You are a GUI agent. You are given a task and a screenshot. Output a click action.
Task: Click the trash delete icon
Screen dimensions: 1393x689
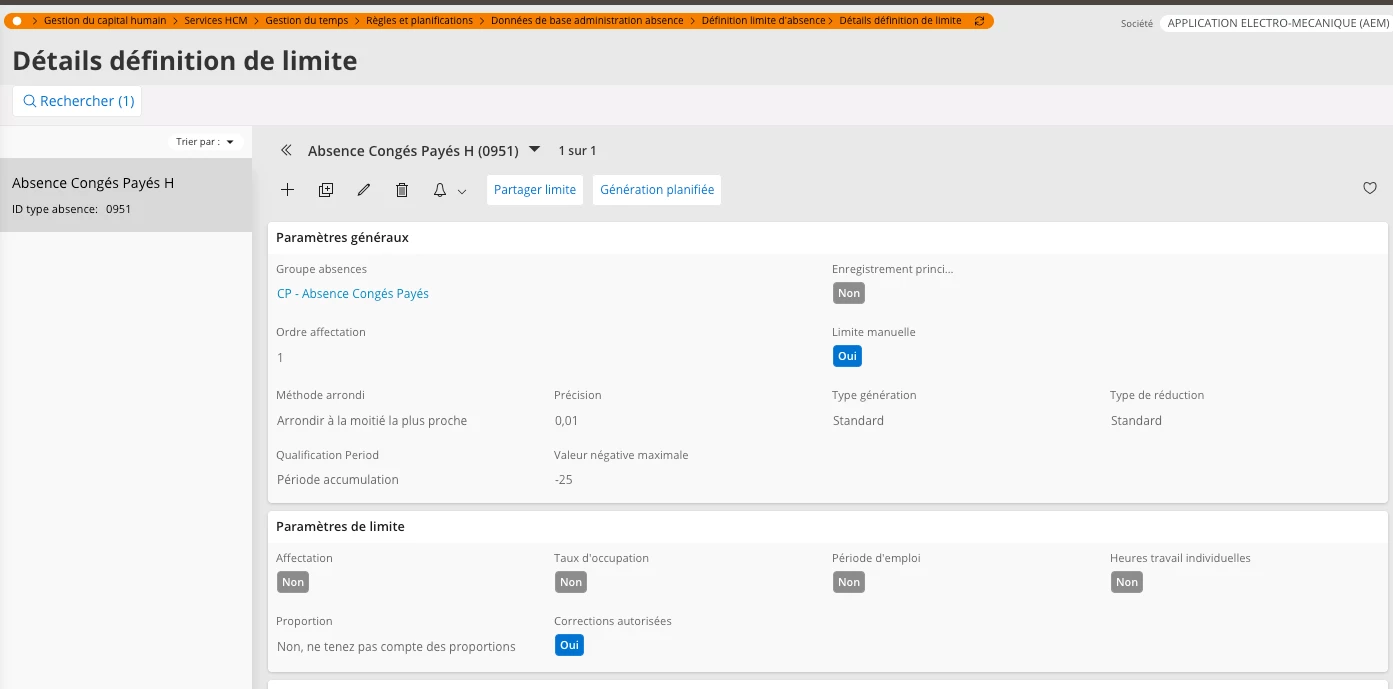pyautogui.click(x=402, y=190)
